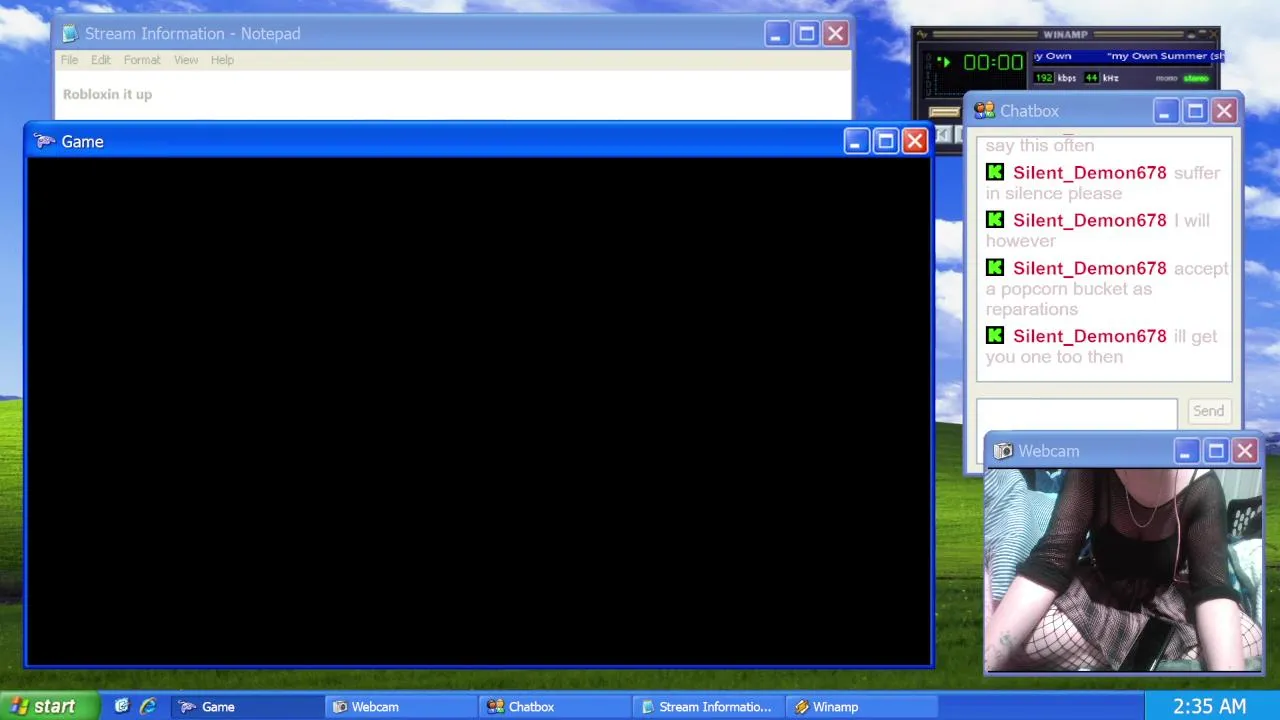Launch Internet Explorer from quick launch
Image resolution: width=1280 pixels, height=720 pixels.
click(x=148, y=706)
